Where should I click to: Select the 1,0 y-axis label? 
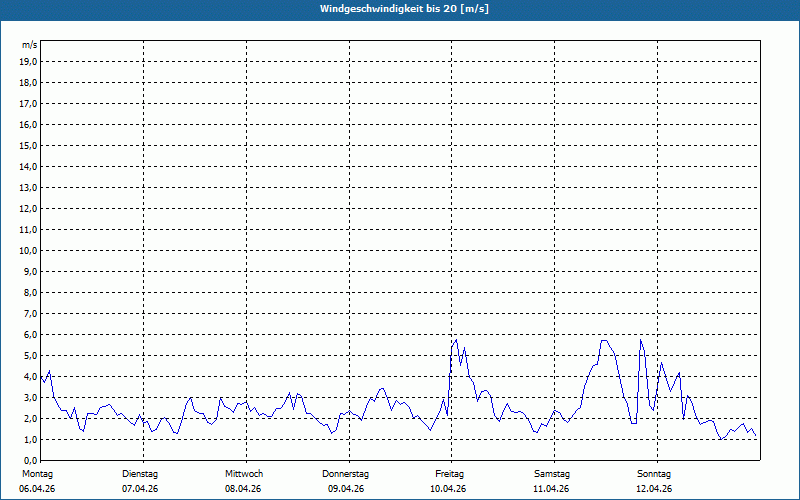click(x=30, y=439)
